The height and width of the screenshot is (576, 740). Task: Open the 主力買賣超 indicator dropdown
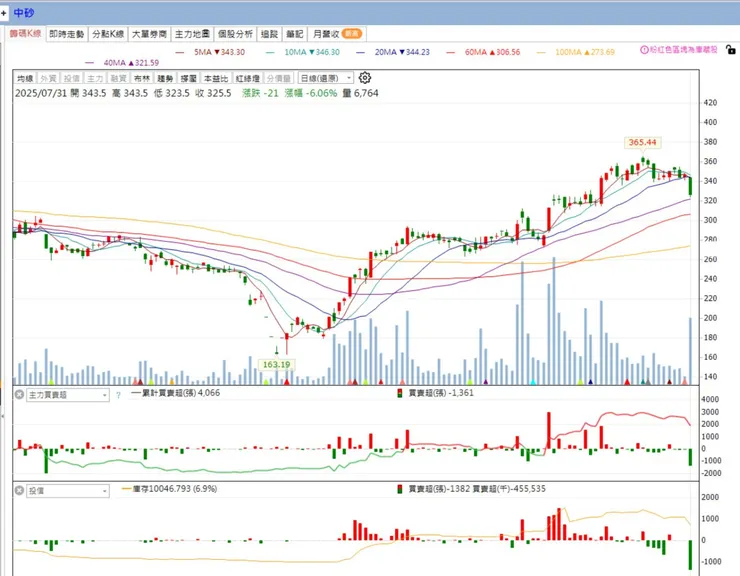(x=68, y=395)
